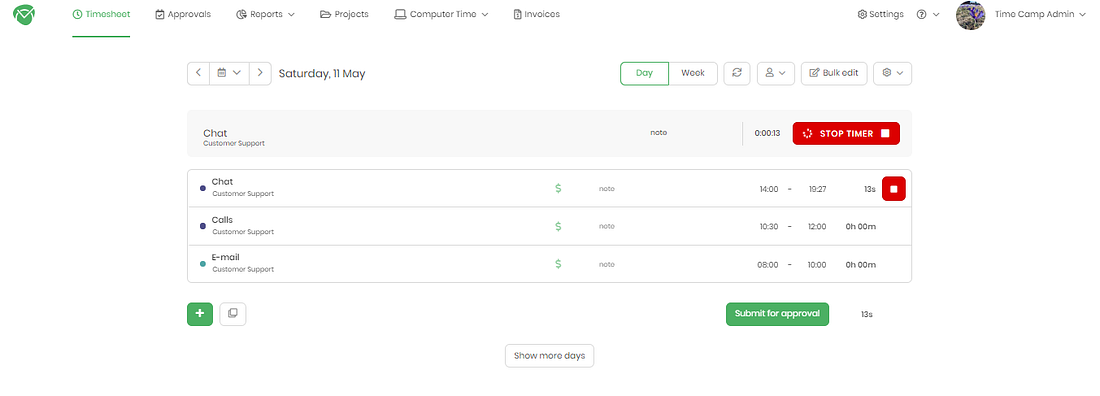Click the copy entries icon button
The width and height of the screenshot is (1100, 396).
pyautogui.click(x=233, y=314)
